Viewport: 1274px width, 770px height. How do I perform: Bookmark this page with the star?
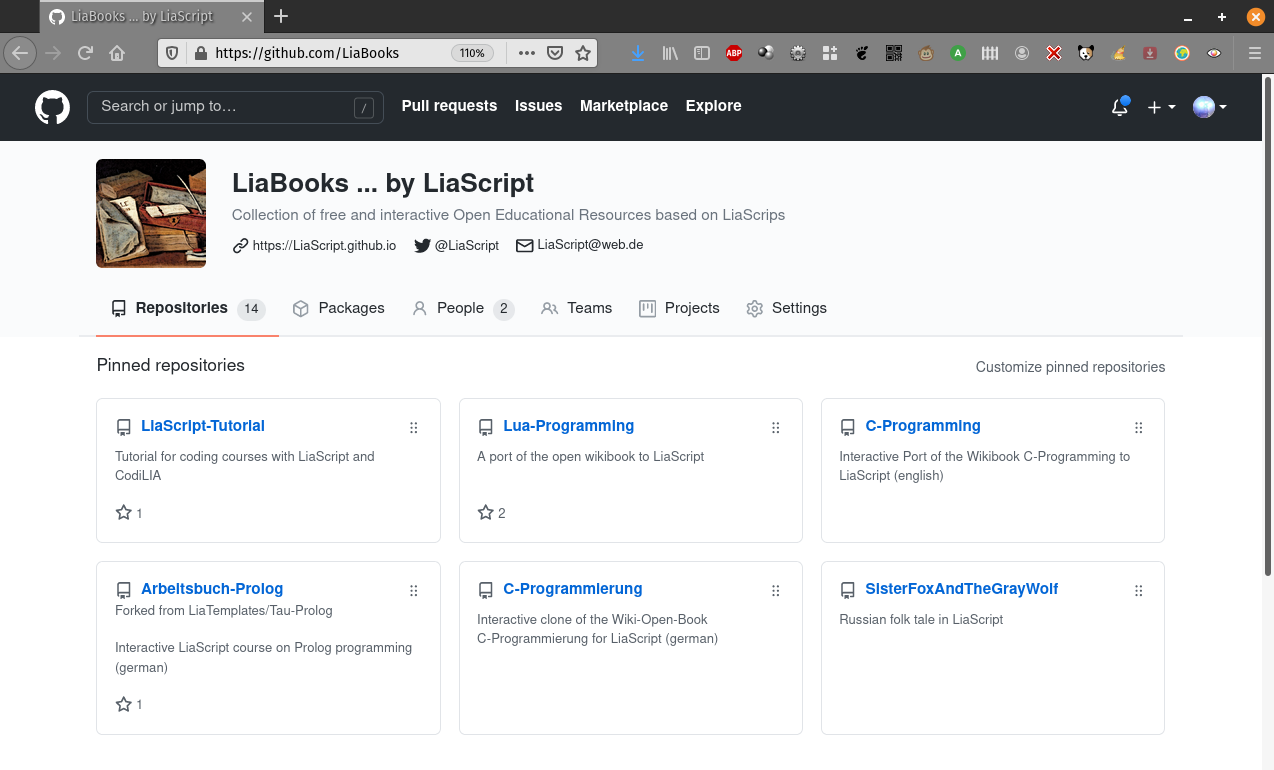click(583, 53)
